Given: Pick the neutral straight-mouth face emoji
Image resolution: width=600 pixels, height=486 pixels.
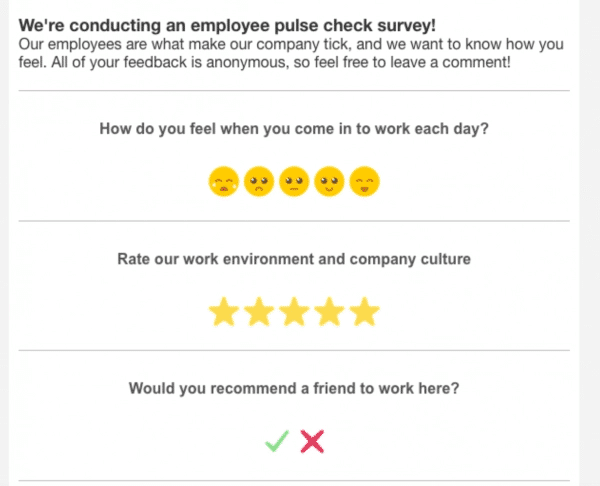Looking at the screenshot, I should tap(294, 181).
